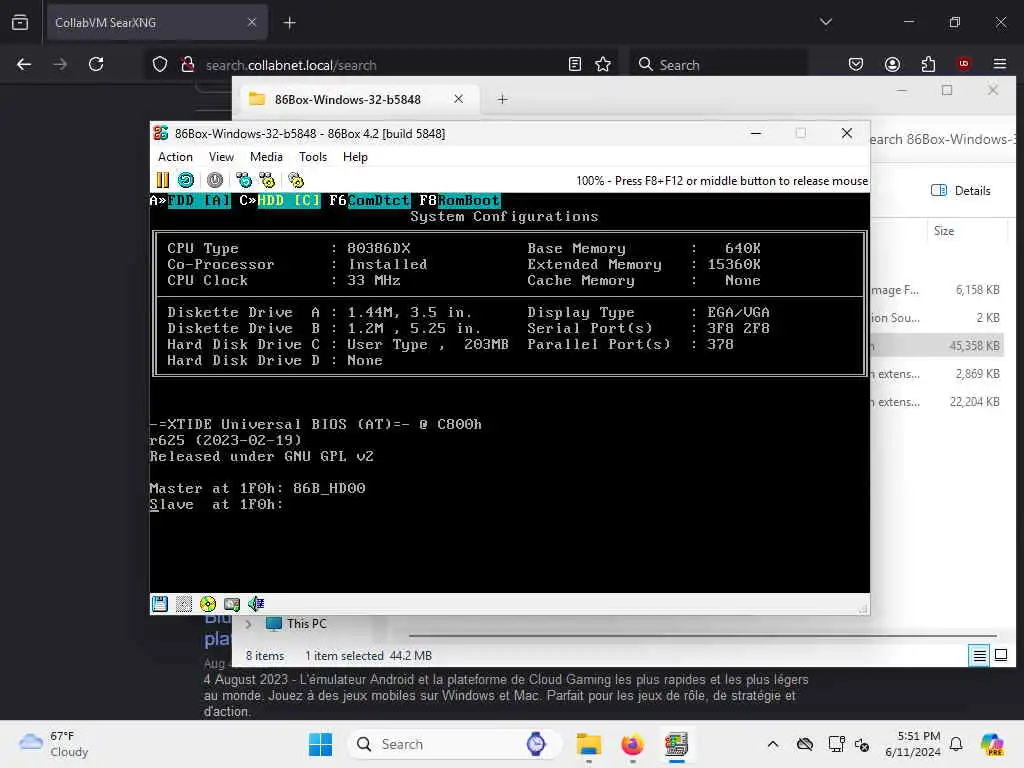Close the CollabVM SearXNG tab
1024x768 pixels.
coord(251,22)
